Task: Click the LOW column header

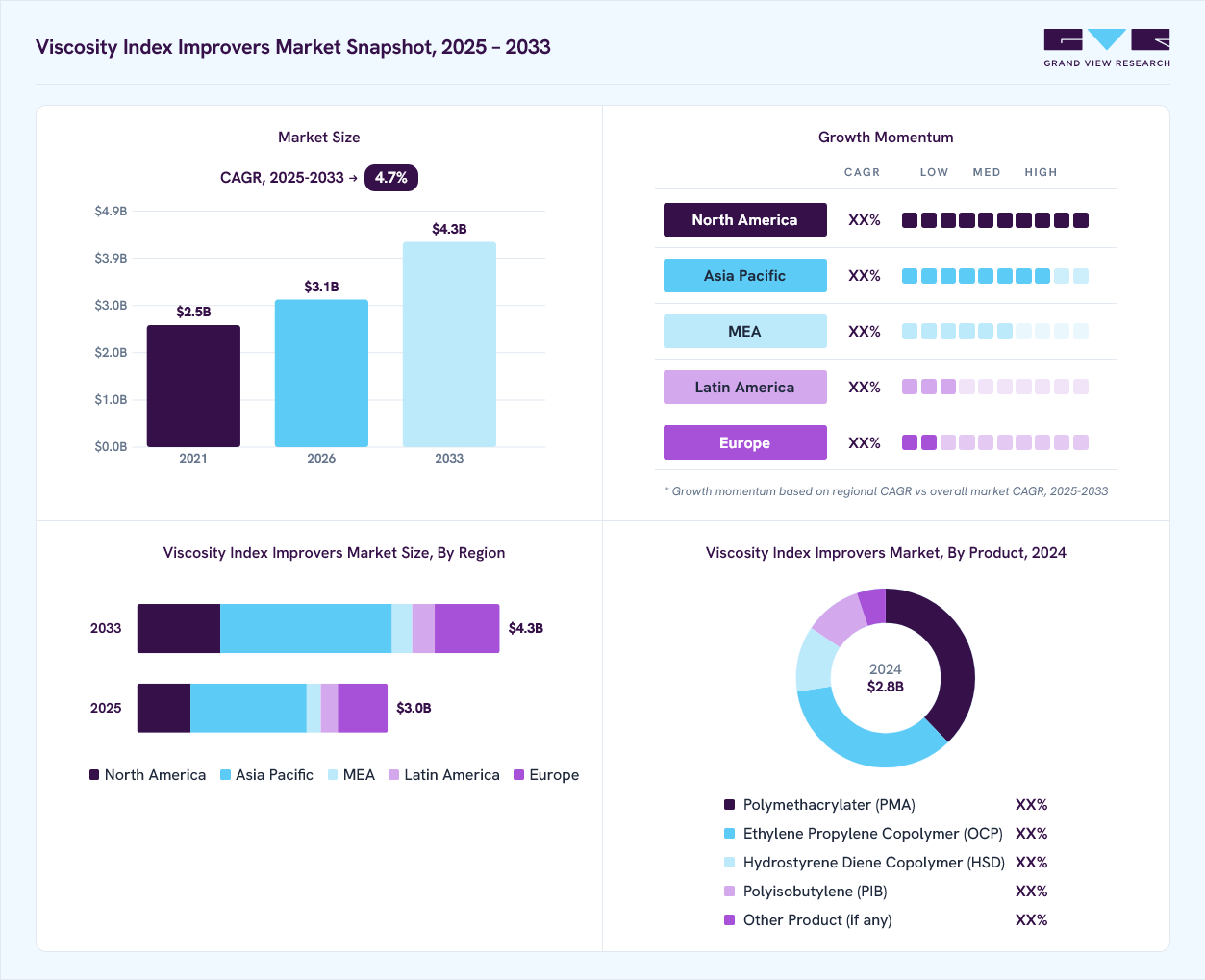Action: click(935, 172)
